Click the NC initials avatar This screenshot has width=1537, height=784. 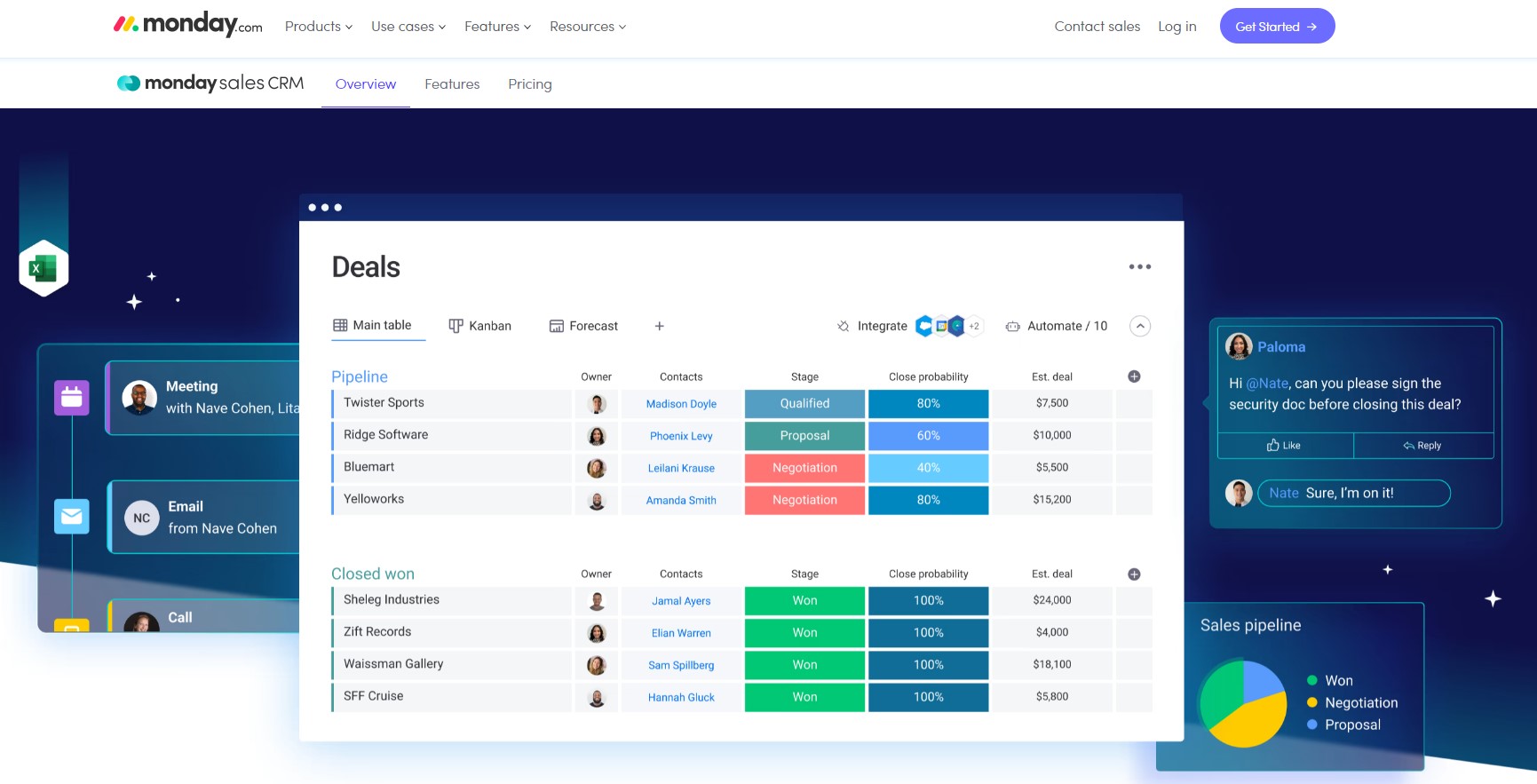[x=142, y=518]
